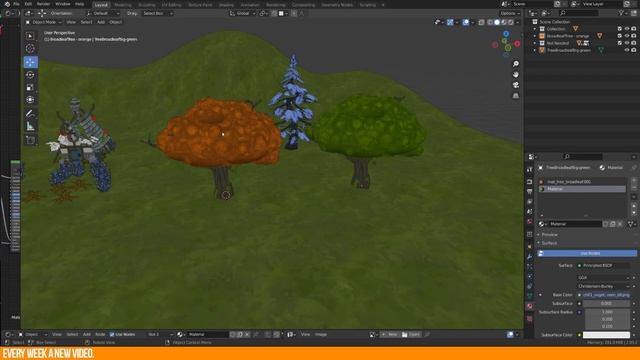Open the Default orientation dropdown
Image resolution: width=640 pixels, height=360 pixels.
103,13
